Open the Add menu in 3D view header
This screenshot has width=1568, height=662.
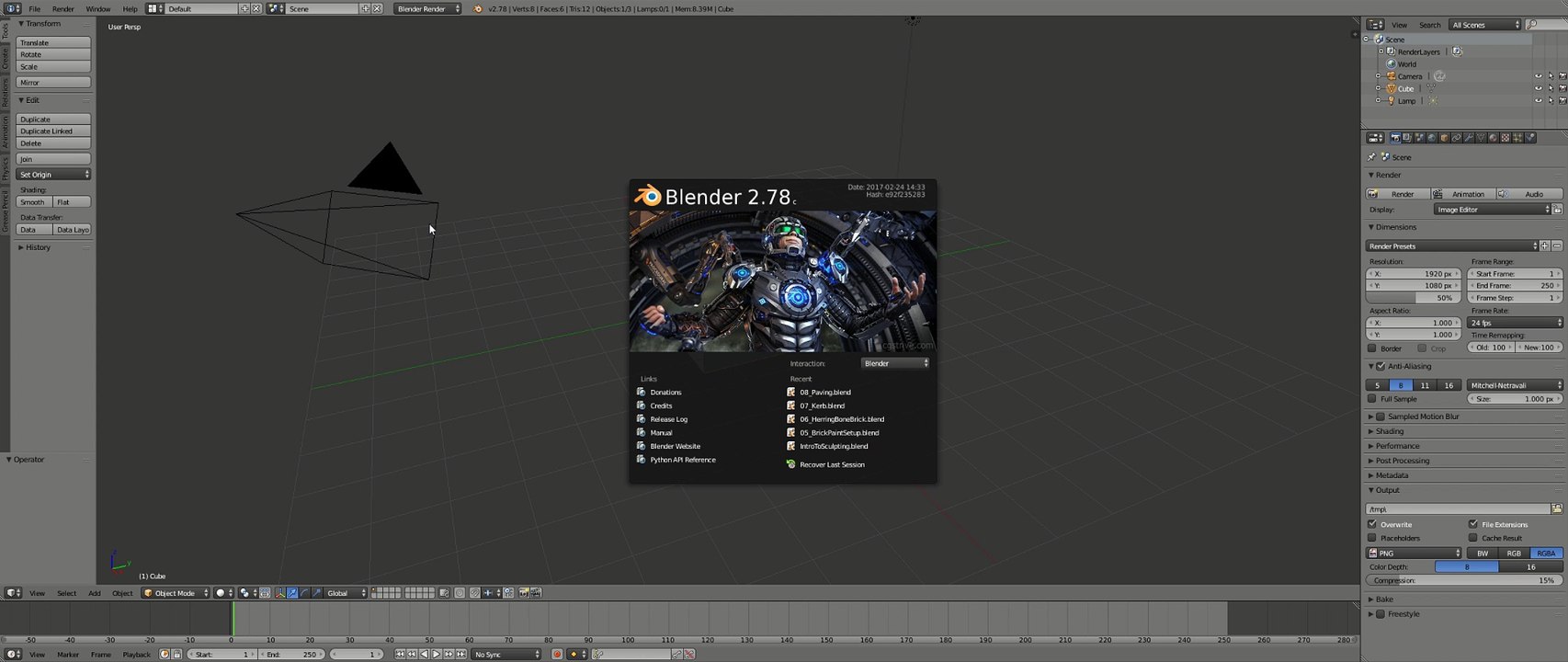95,593
